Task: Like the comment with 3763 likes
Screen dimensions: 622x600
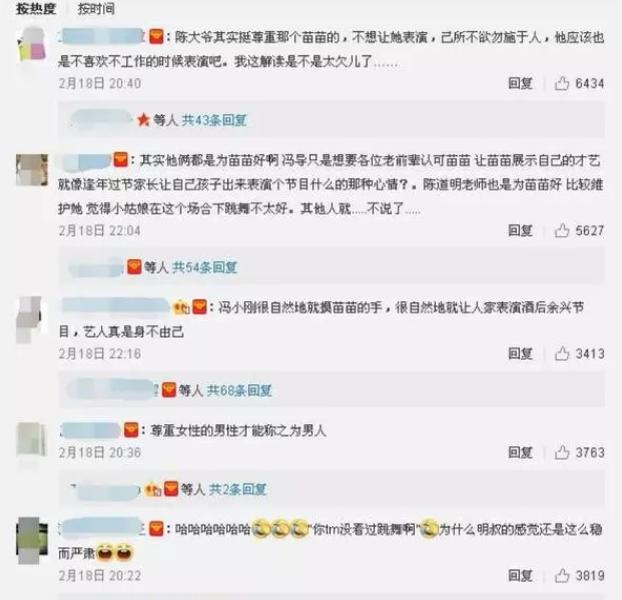Action: (562, 452)
